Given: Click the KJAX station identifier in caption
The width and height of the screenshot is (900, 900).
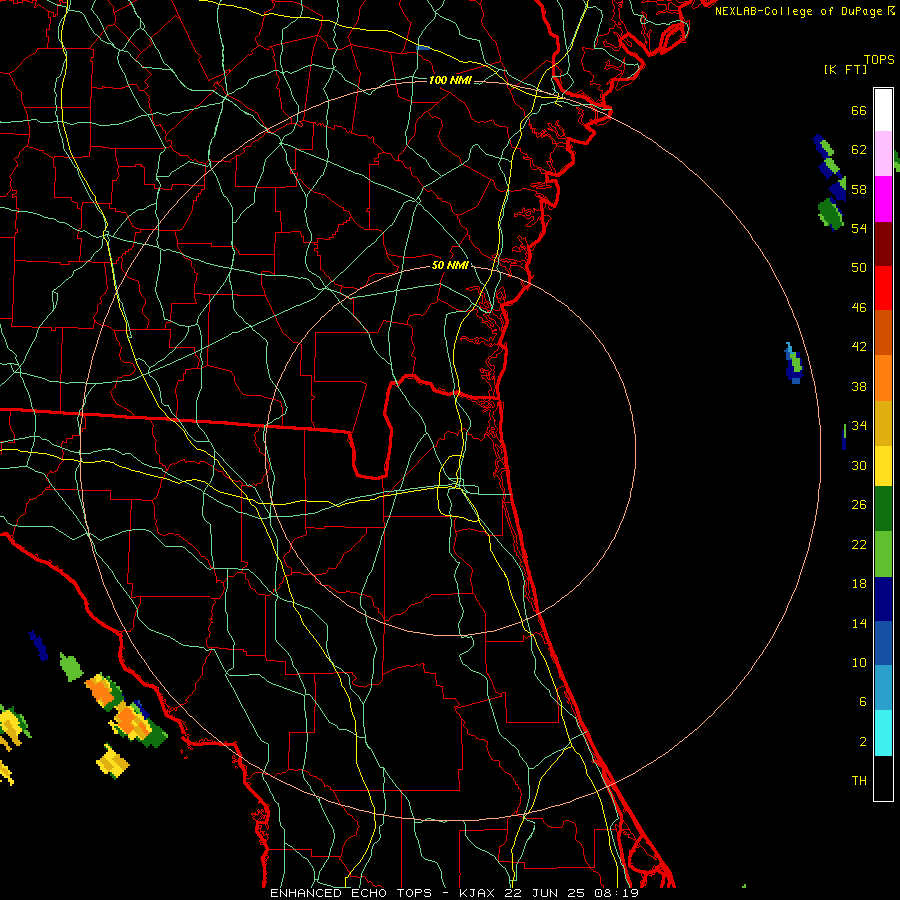Looking at the screenshot, I should pyautogui.click(x=479, y=893).
